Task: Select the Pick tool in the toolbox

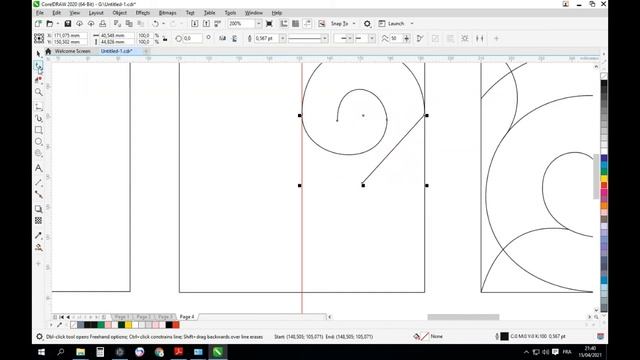Action: tap(39, 54)
